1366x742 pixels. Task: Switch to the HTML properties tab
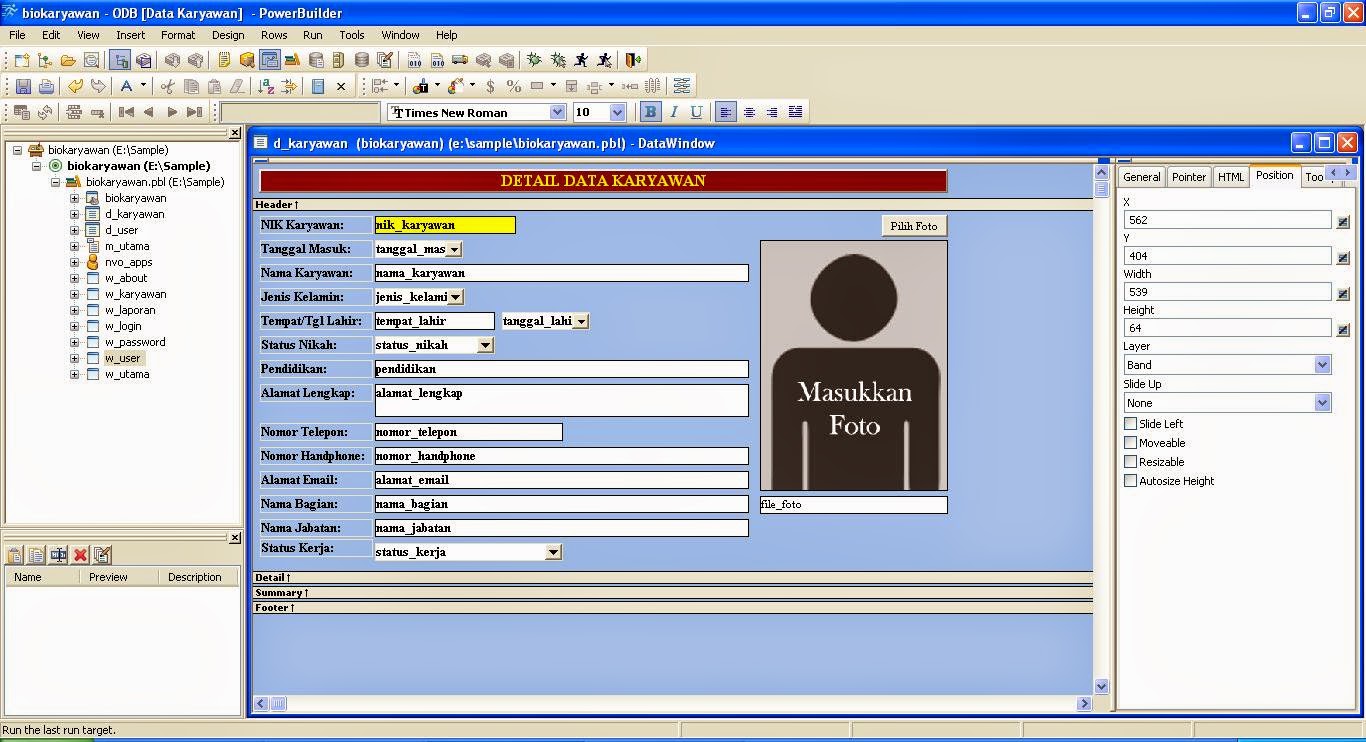1230,176
